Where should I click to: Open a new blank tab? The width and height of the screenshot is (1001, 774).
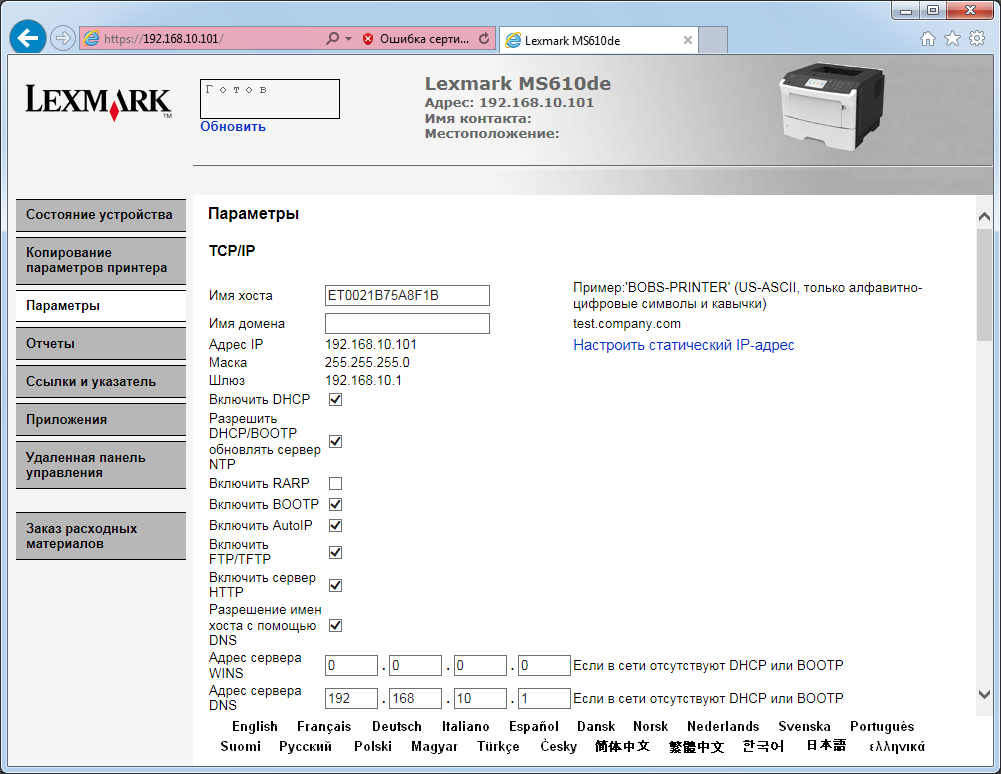tap(713, 40)
